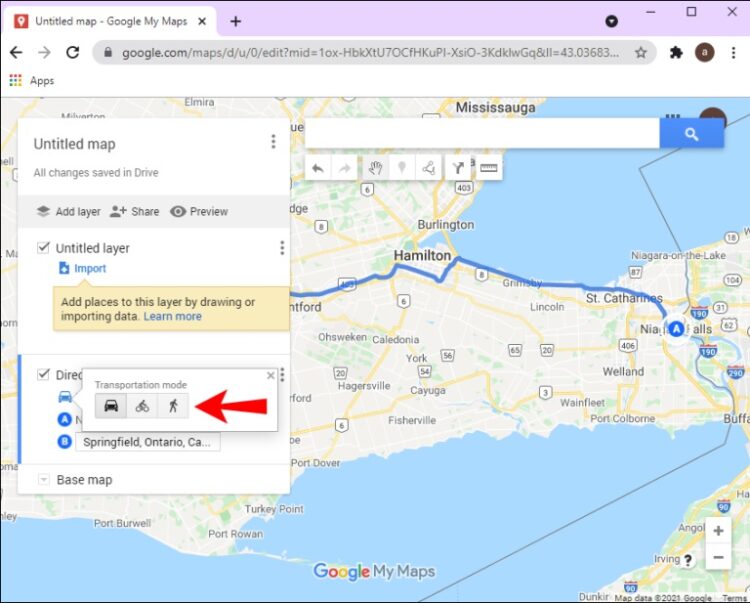Bookmark this page with the star
The width and height of the screenshot is (750, 603).
[x=641, y=52]
